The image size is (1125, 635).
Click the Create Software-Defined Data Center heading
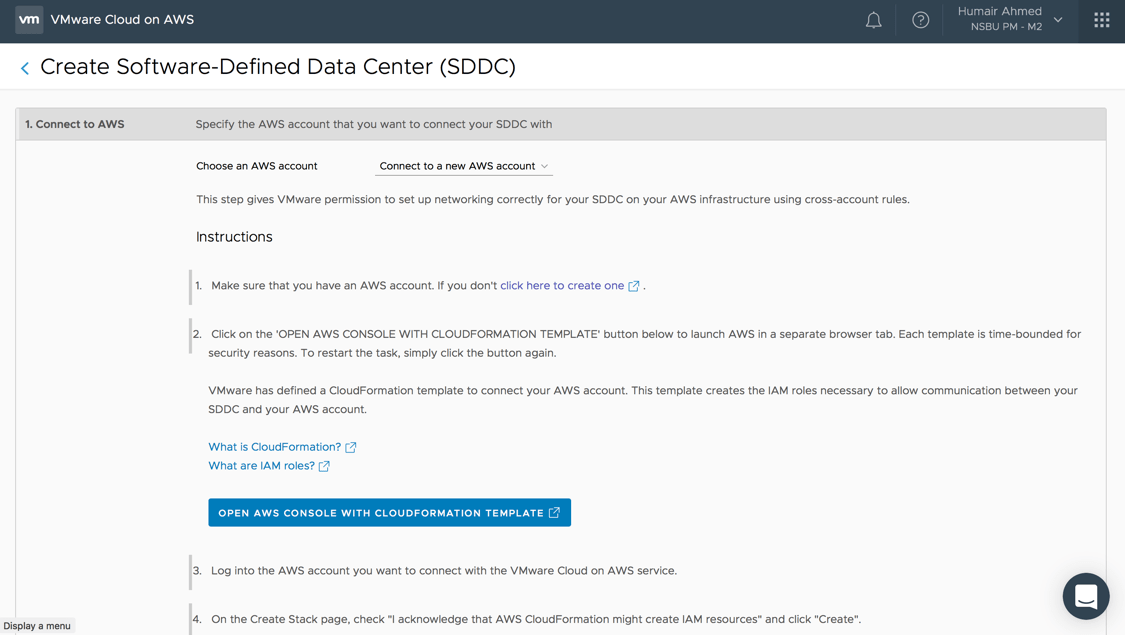[x=278, y=67]
